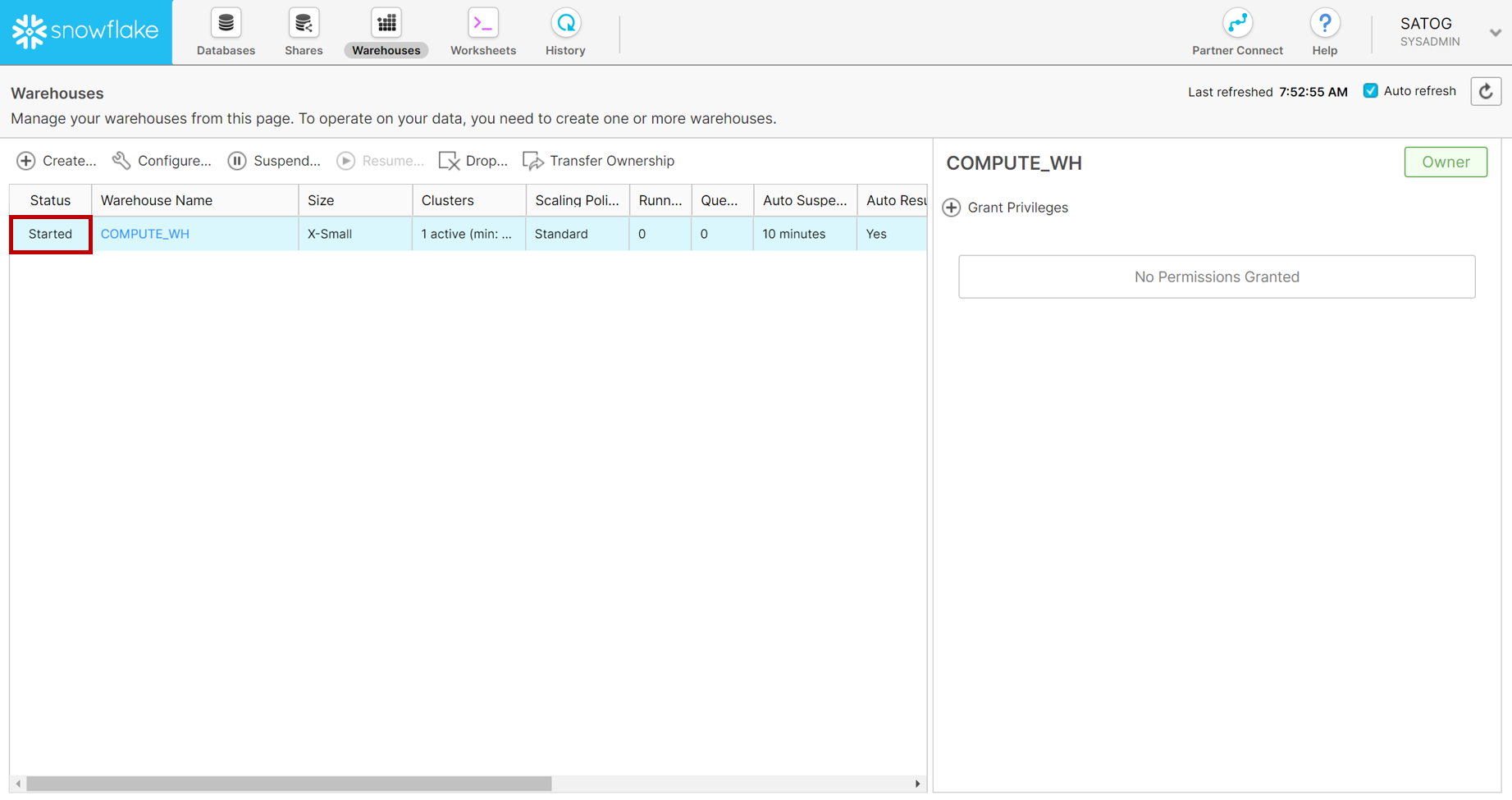Click the Transfer Ownership arrow icon
1512x800 pixels.
tap(533, 161)
